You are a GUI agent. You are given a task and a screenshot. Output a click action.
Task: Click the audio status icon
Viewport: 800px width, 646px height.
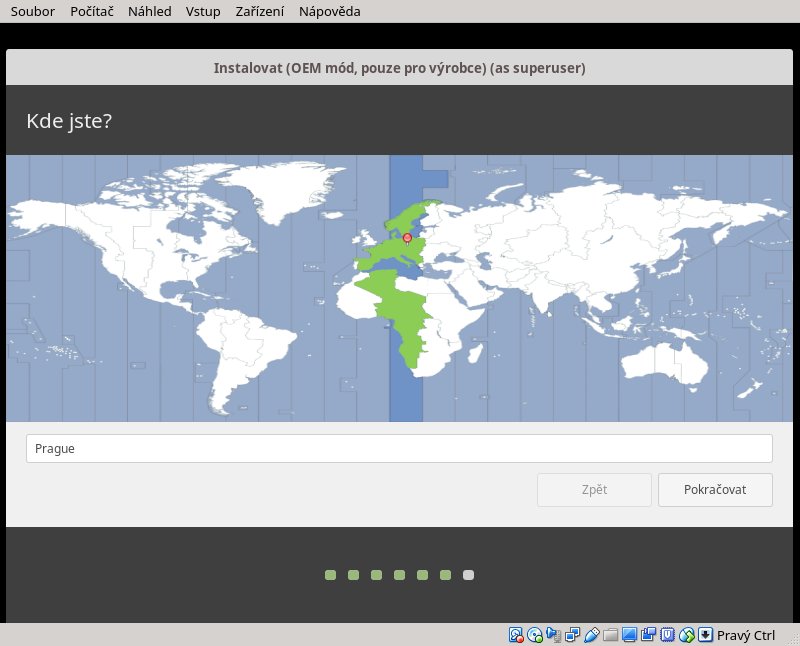[554, 635]
